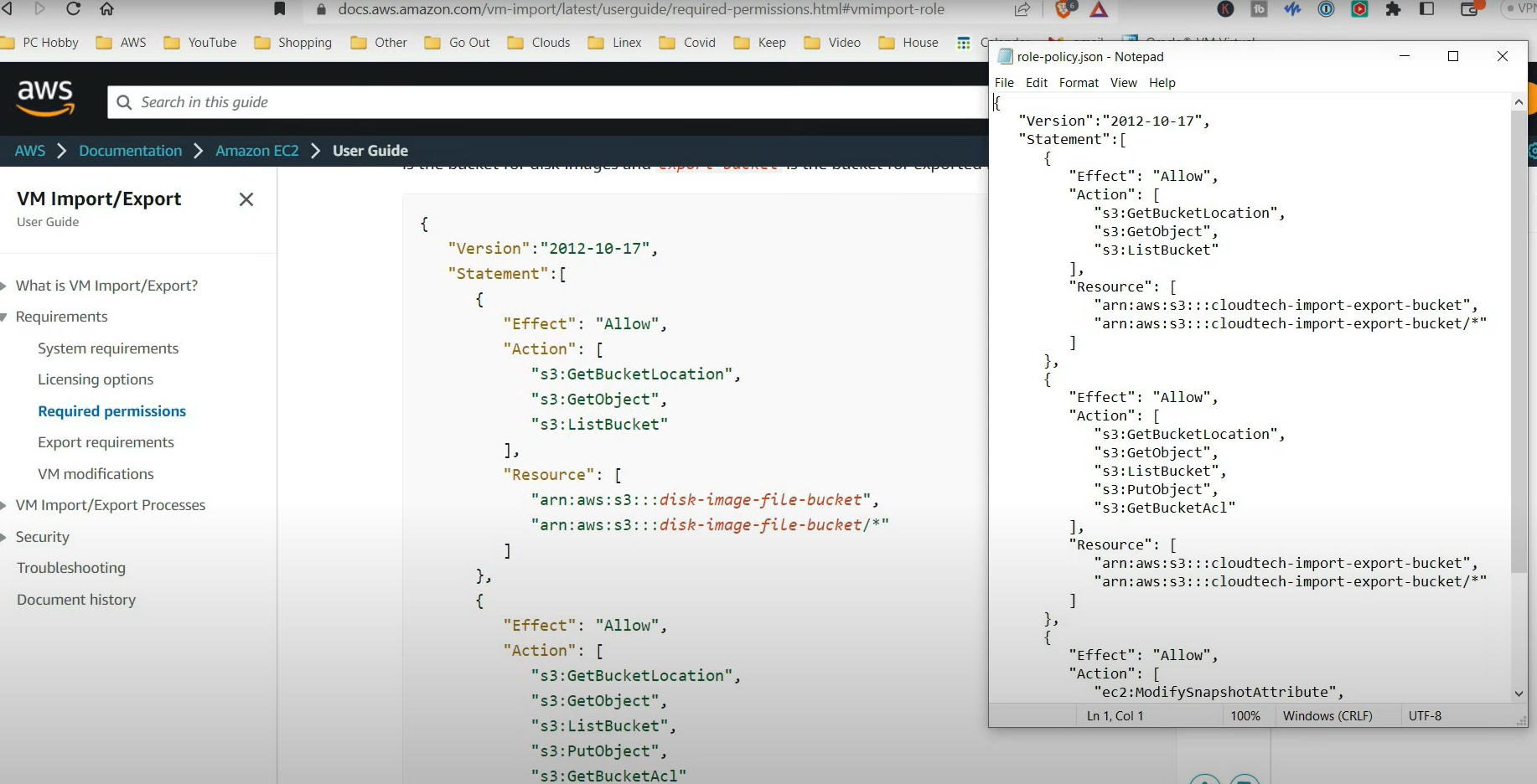
Task: Open Document history page
Action: 76,600
